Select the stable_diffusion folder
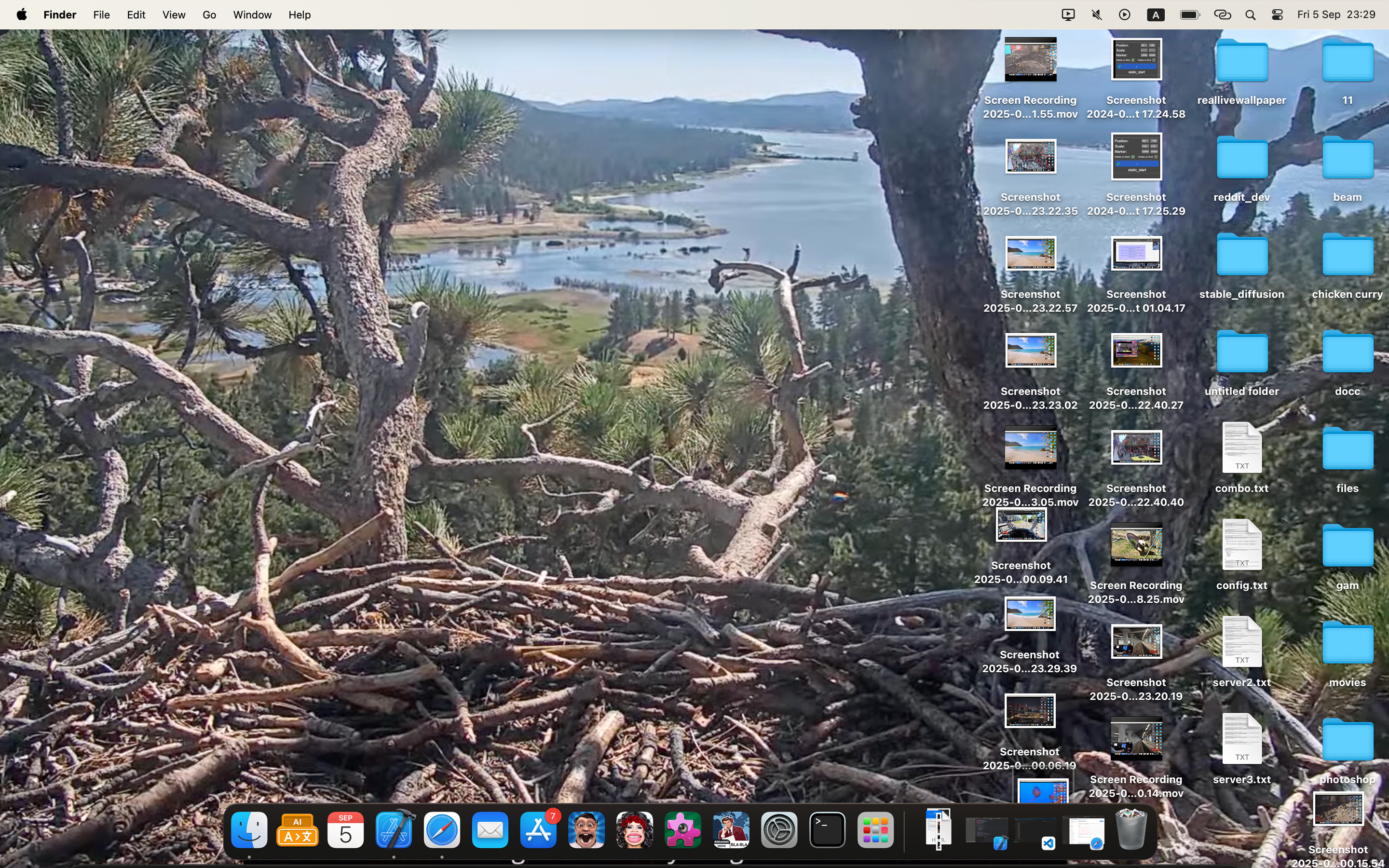This screenshot has height=868, width=1389. pos(1241,256)
